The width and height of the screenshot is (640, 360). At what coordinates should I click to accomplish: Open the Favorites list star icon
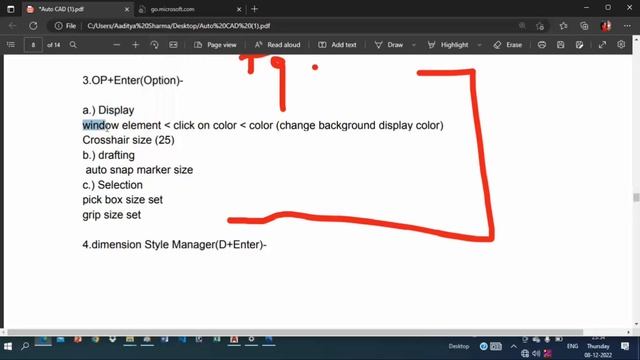pos(563,26)
